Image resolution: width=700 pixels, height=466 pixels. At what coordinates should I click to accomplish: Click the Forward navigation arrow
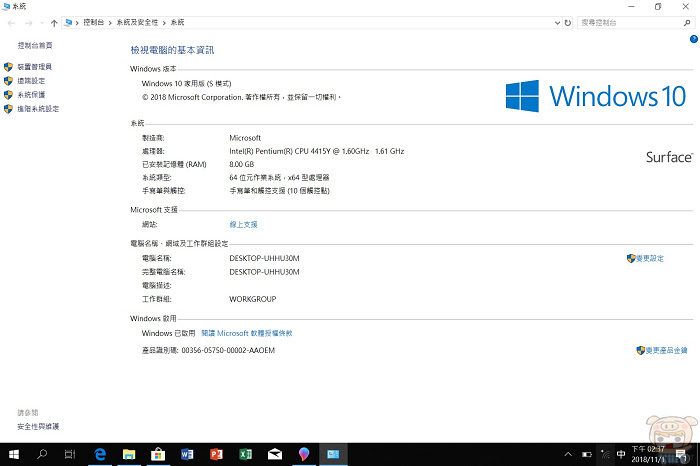[29, 23]
